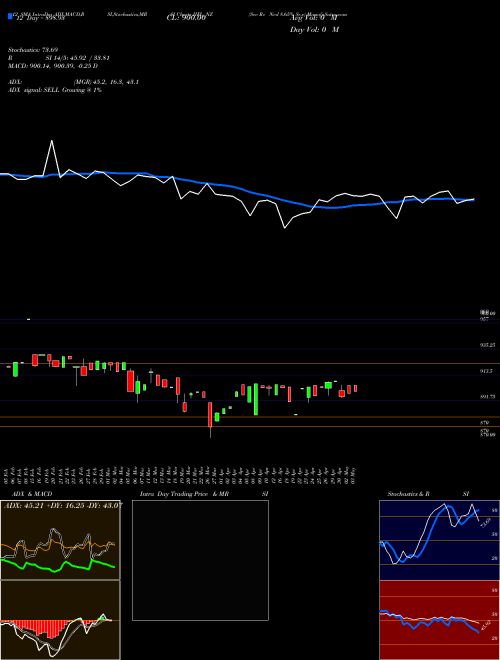Screen dimensions: 500x660
Task: Select the 'Stochastics: 73.69' reading
Action: [33, 50]
